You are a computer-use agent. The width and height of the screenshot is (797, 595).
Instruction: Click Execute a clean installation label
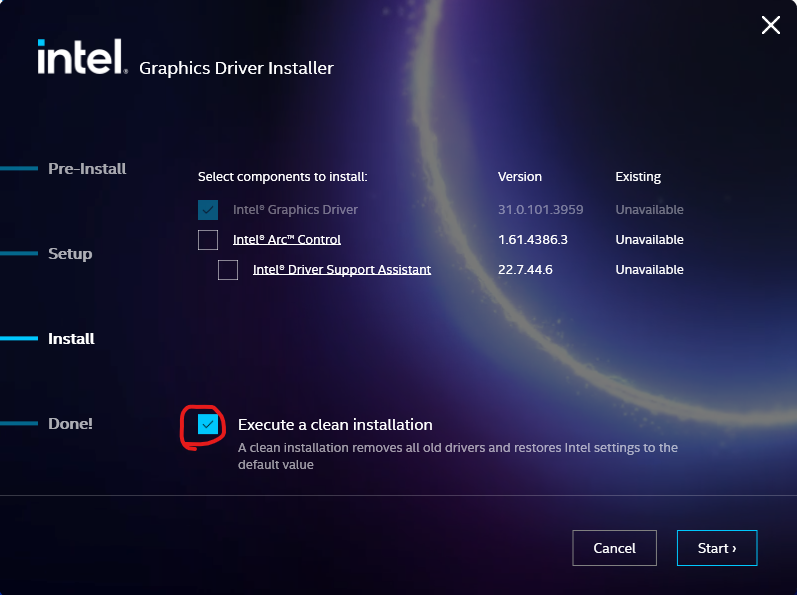point(335,424)
